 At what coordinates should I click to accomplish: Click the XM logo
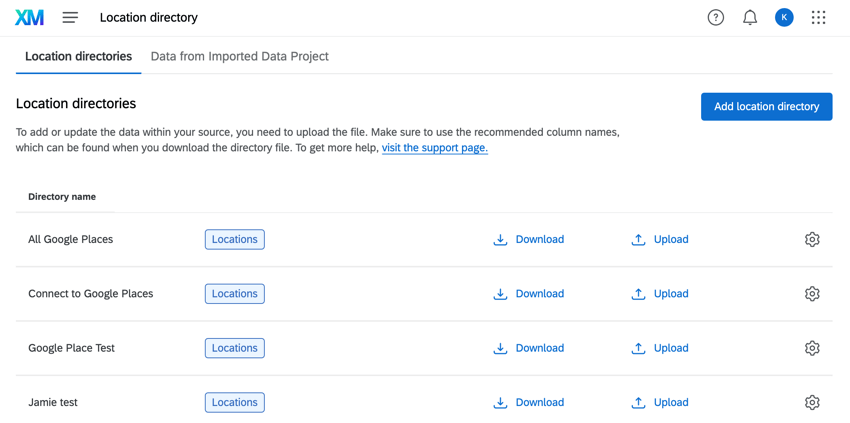pyautogui.click(x=29, y=18)
